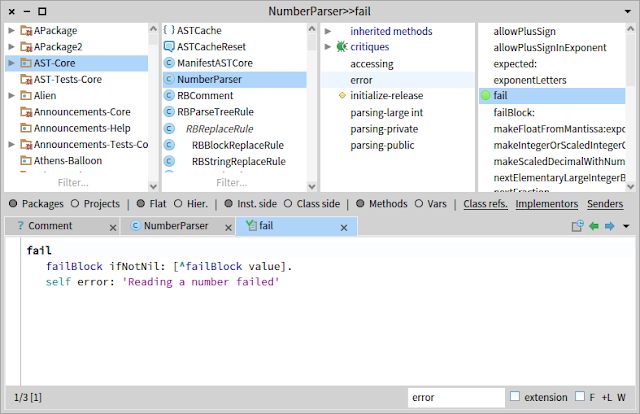Click the AST-Tests-Core package icon
Image resolution: width=640 pixels, height=414 pixels.
point(26,79)
